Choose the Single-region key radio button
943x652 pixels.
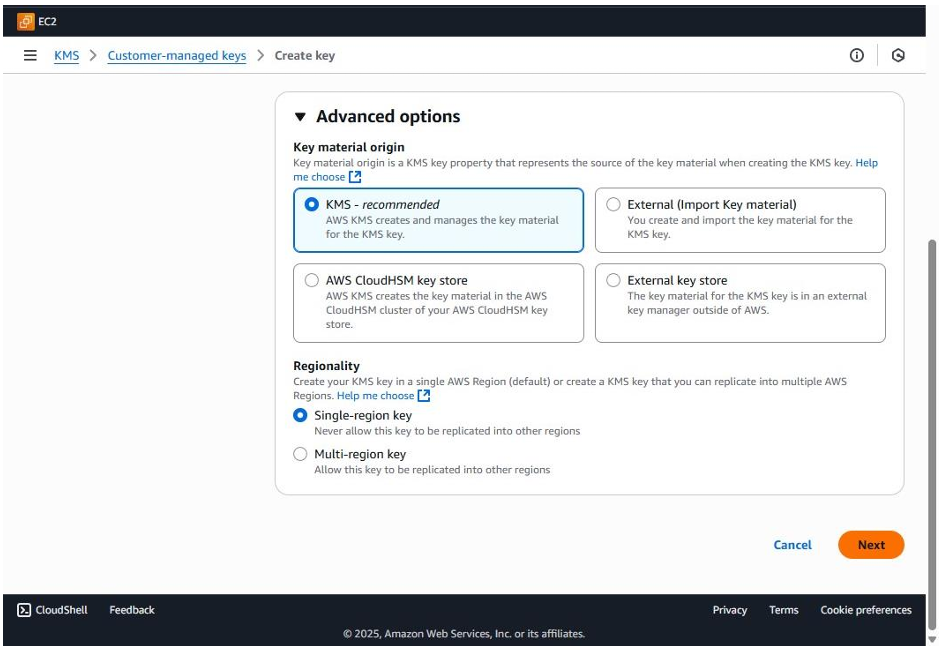pos(300,416)
